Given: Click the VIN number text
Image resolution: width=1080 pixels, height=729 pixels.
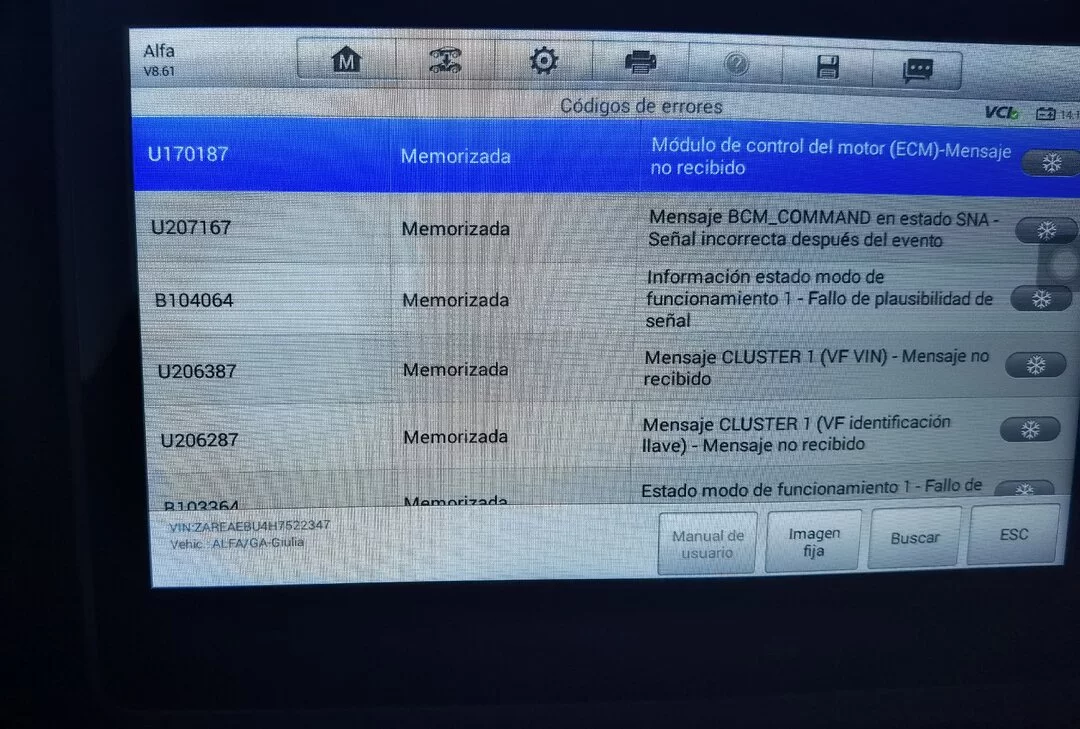Looking at the screenshot, I should (250, 526).
